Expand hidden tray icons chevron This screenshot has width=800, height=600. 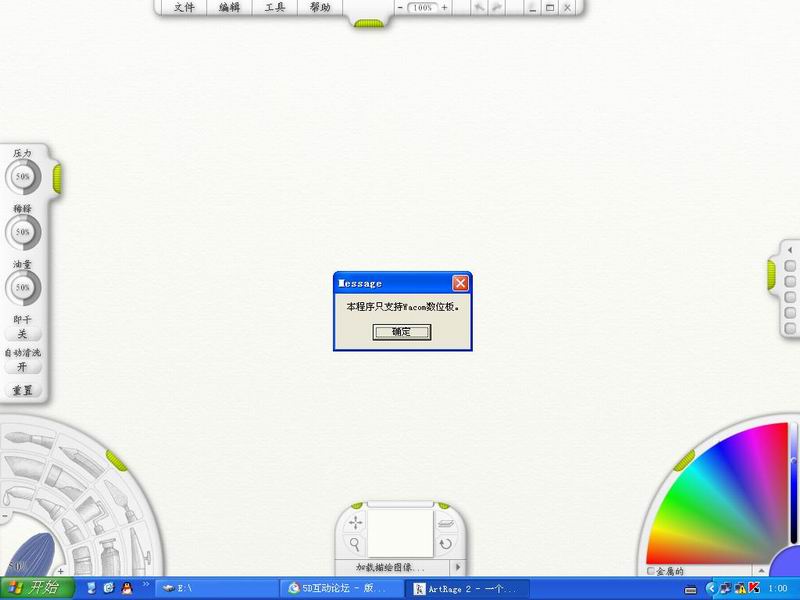[711, 588]
